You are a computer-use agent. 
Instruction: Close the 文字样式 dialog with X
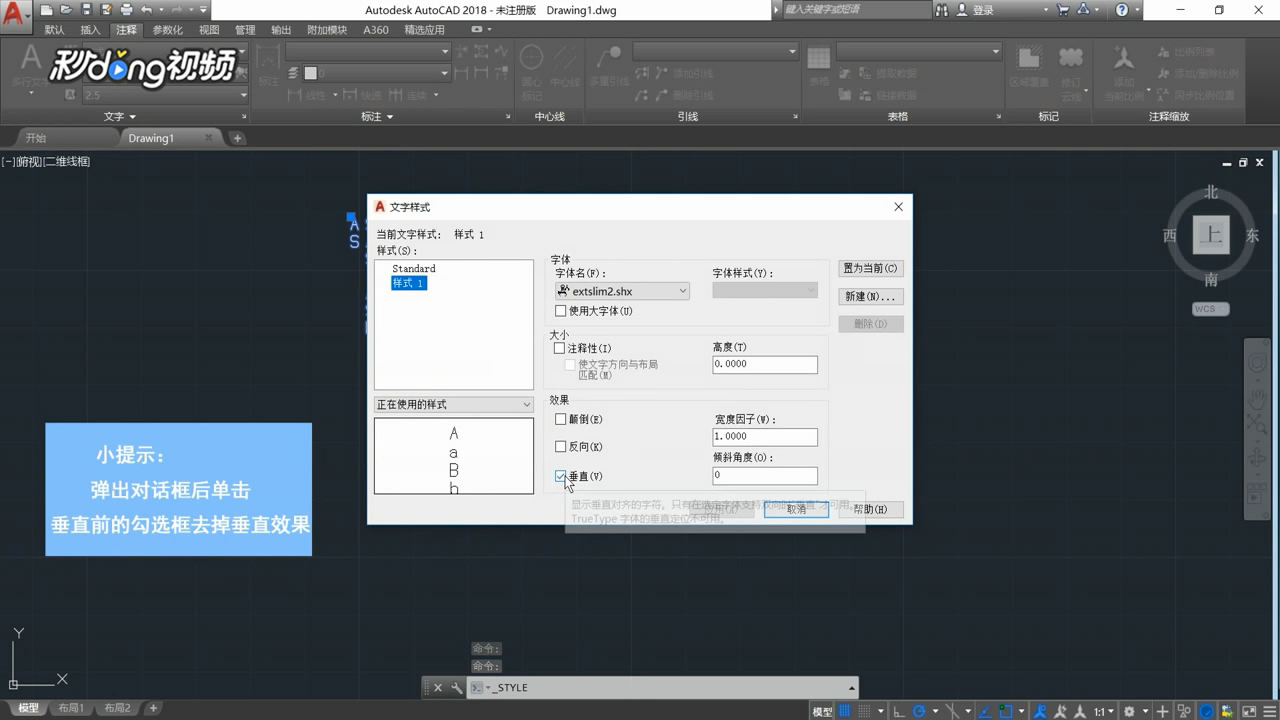(898, 207)
